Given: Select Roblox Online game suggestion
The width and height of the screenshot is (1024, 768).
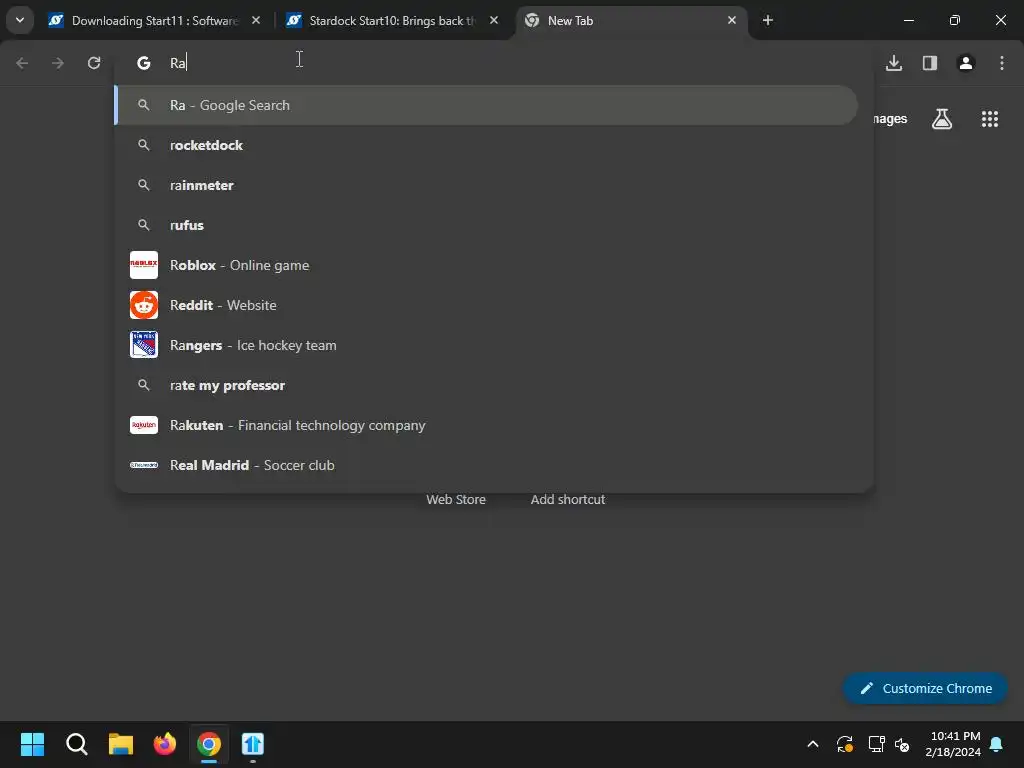Looking at the screenshot, I should click(486, 265).
